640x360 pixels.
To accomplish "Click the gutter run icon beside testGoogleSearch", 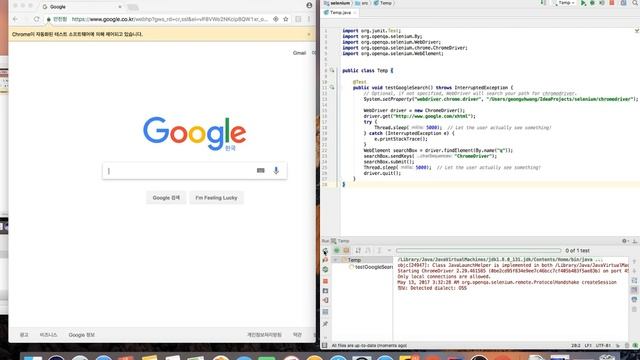I will [x=332, y=87].
